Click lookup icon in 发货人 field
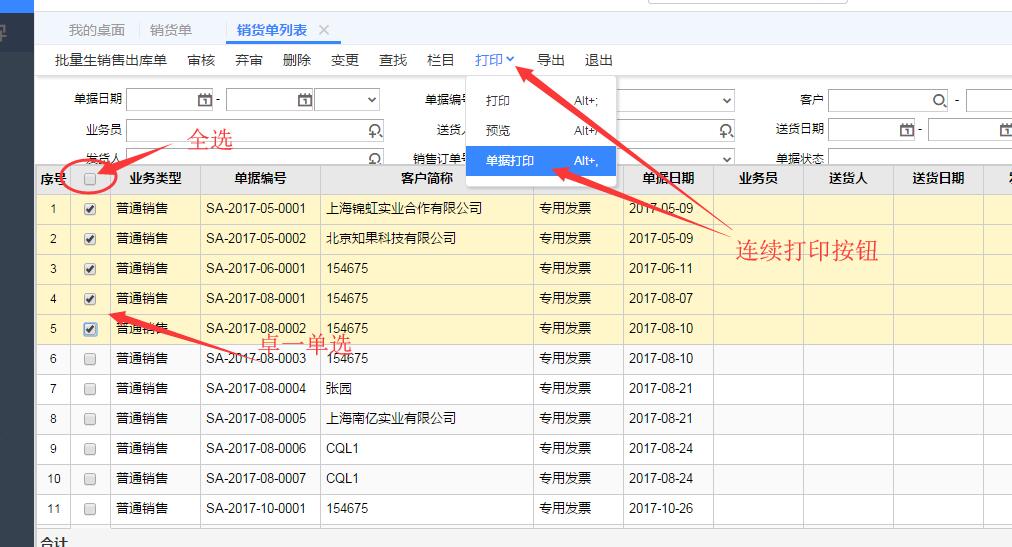Viewport: 1012px width, 547px height. pos(375,158)
